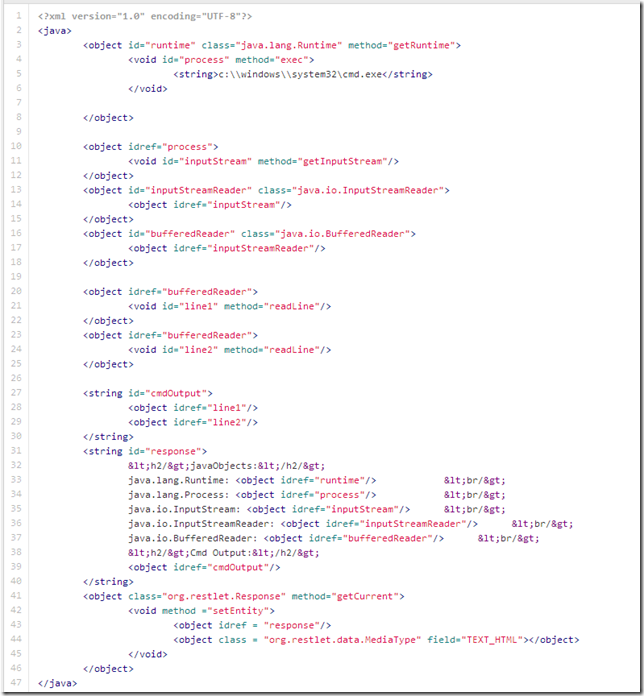Click line number 31 in the gutter
644x696 pixels.
(16, 451)
